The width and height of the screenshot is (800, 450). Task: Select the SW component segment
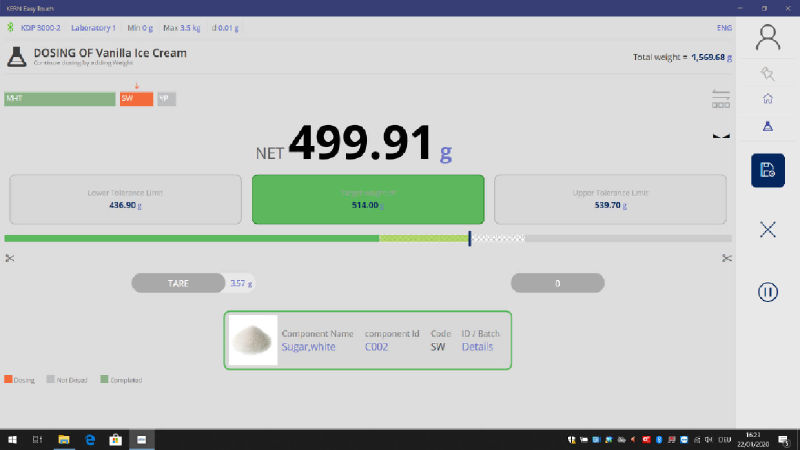tap(136, 99)
